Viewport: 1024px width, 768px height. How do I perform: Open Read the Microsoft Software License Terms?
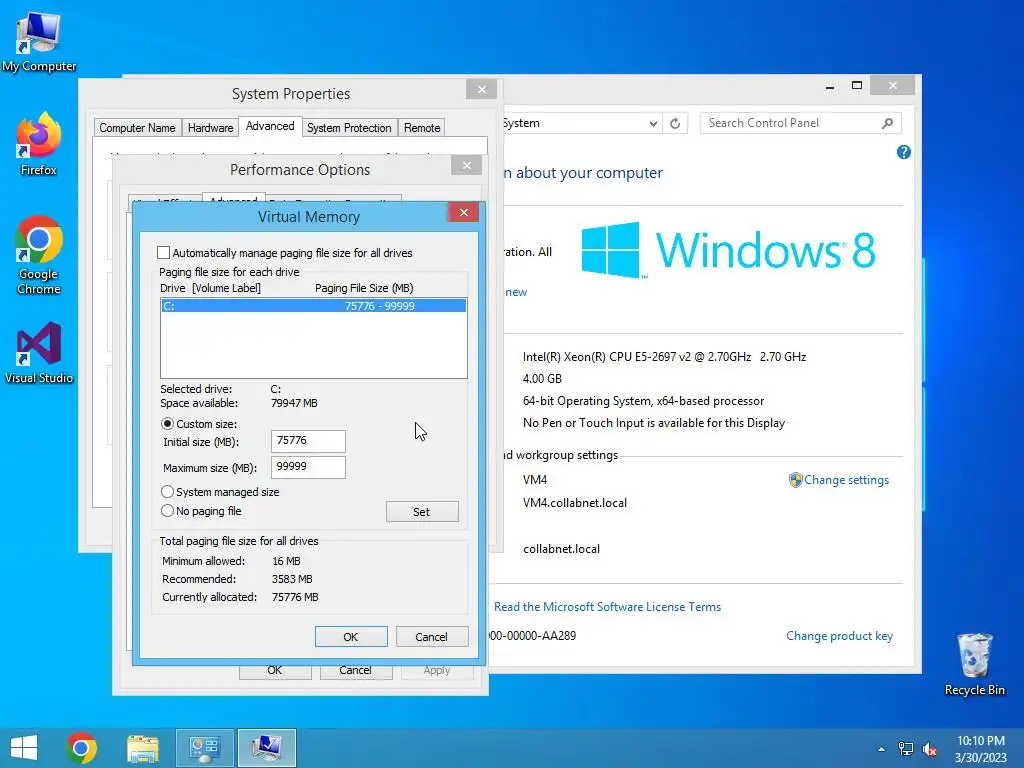point(607,607)
